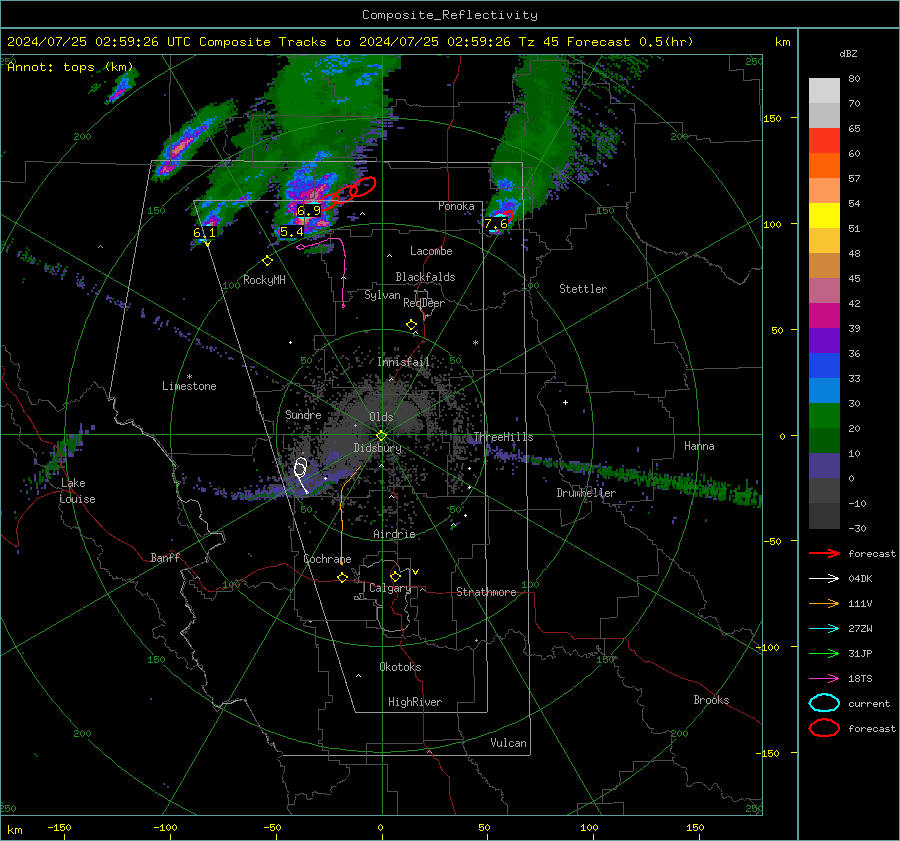
Task: Click the green 20-30 dBZ color swatch
Action: click(824, 416)
